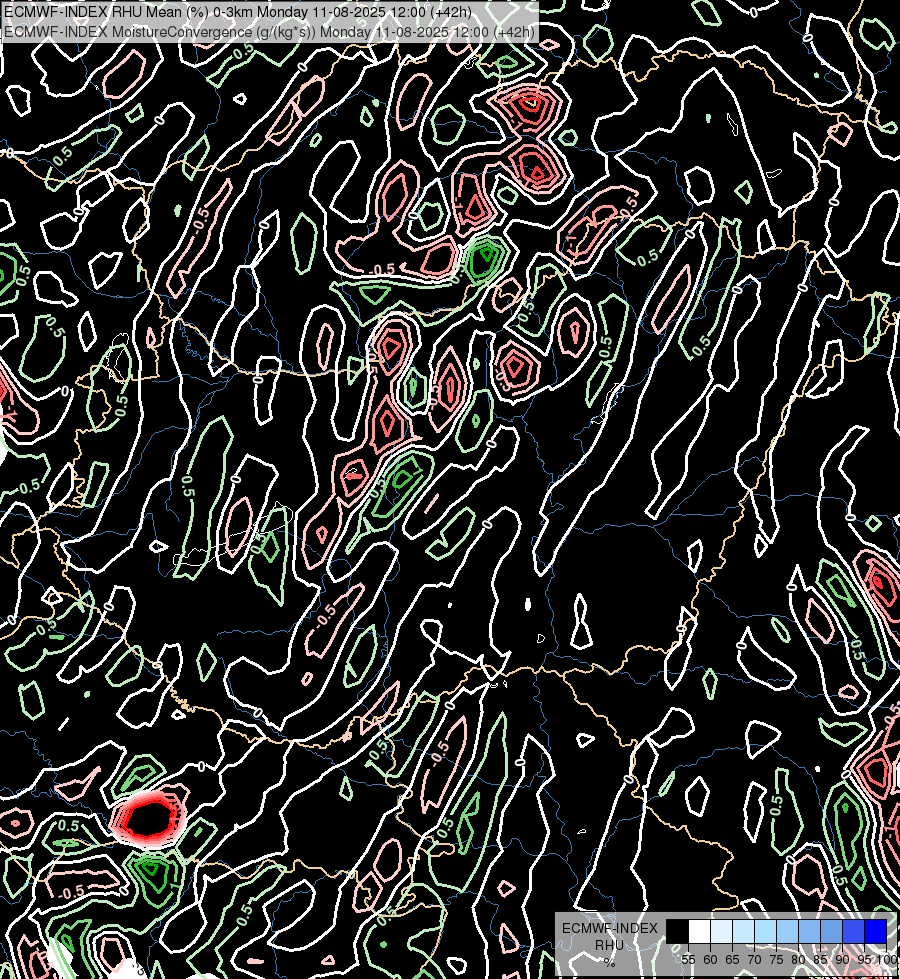Select the MoistureConvergence title line
The width and height of the screenshot is (900, 979).
click(269, 32)
